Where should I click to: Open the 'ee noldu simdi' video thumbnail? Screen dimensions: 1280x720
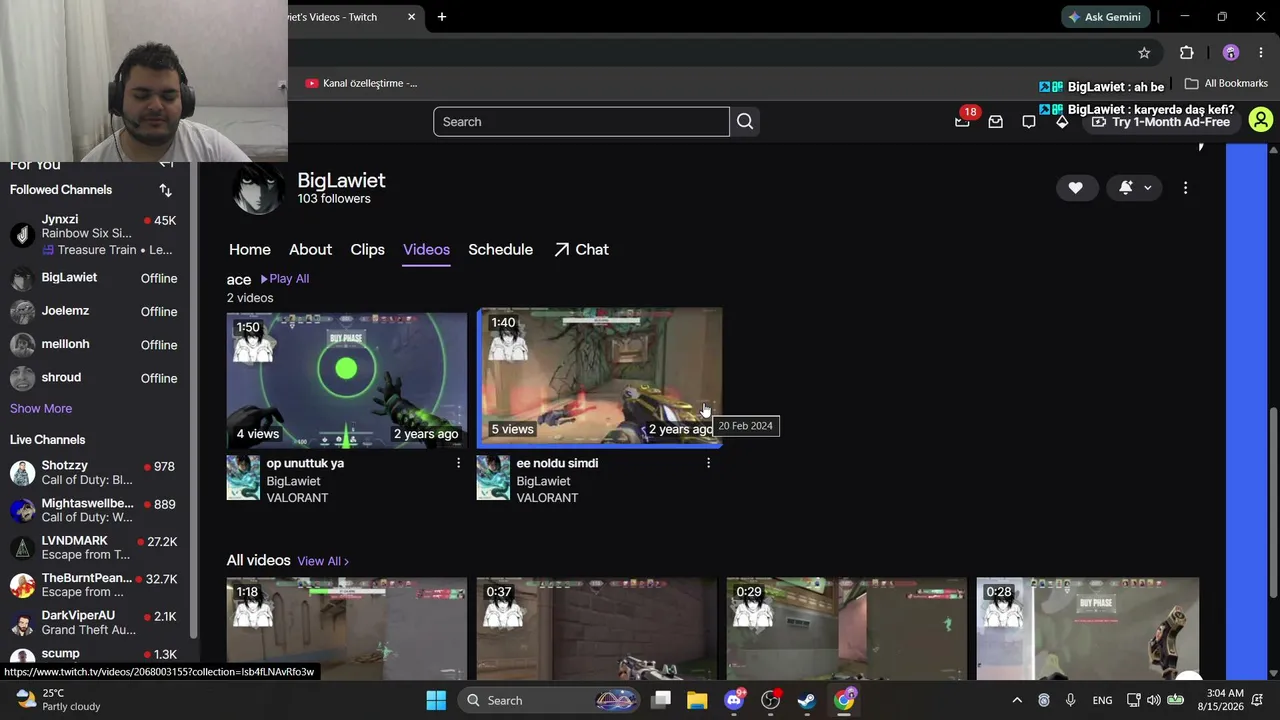click(600, 378)
